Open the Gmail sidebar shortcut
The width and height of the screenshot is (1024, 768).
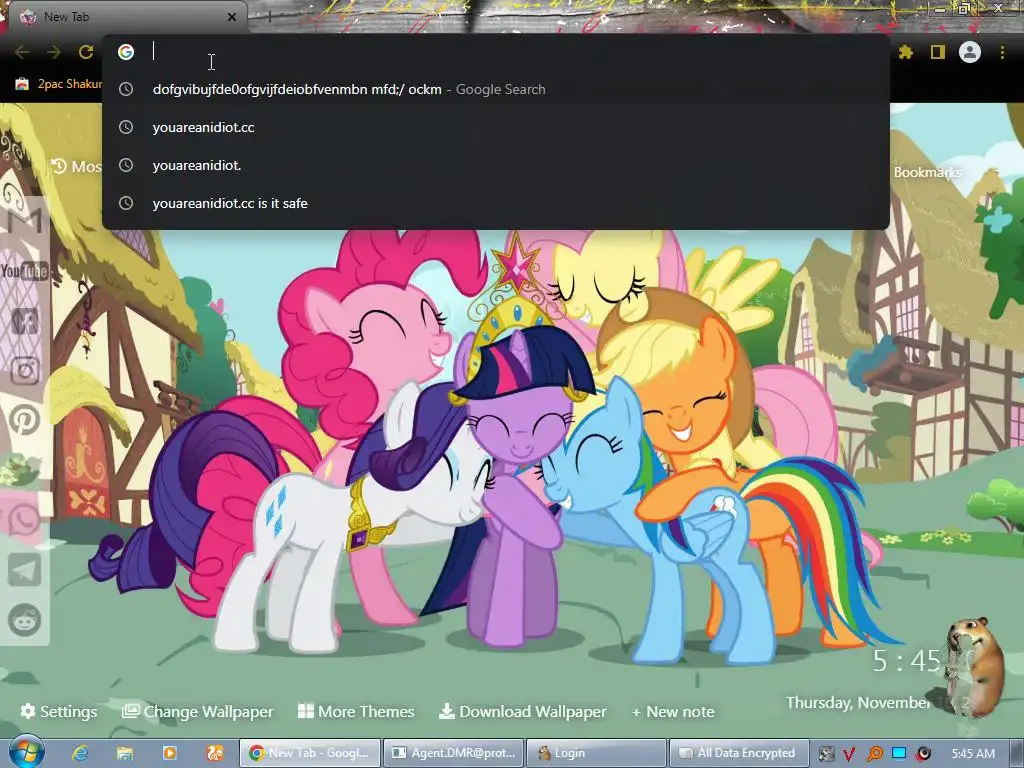point(25,220)
